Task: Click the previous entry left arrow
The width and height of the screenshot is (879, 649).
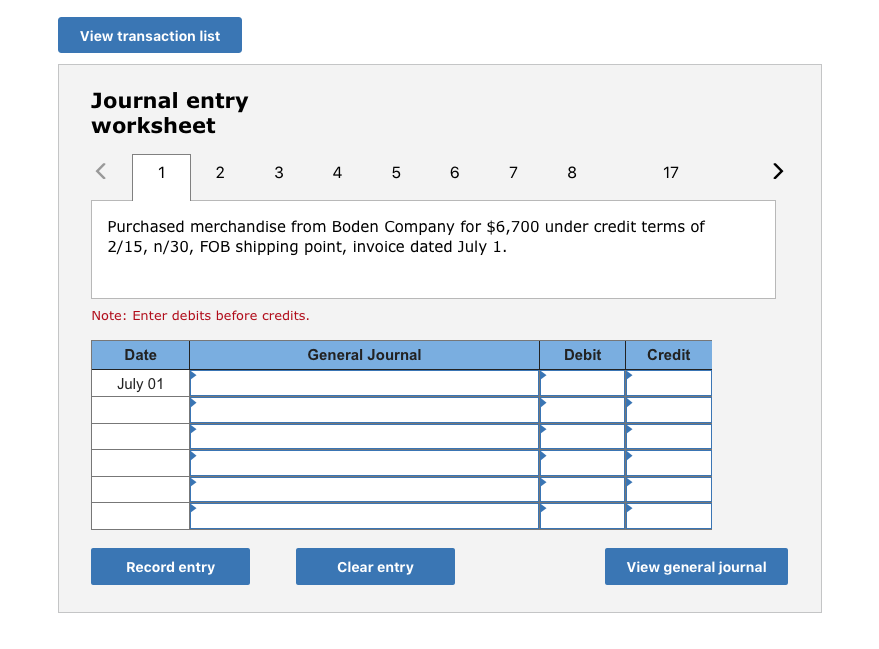Action: (100, 172)
